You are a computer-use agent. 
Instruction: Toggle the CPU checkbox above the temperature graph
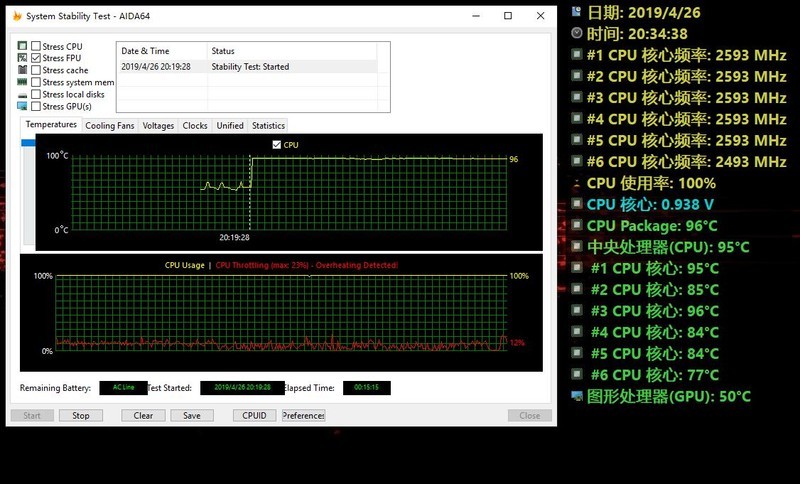click(x=277, y=145)
